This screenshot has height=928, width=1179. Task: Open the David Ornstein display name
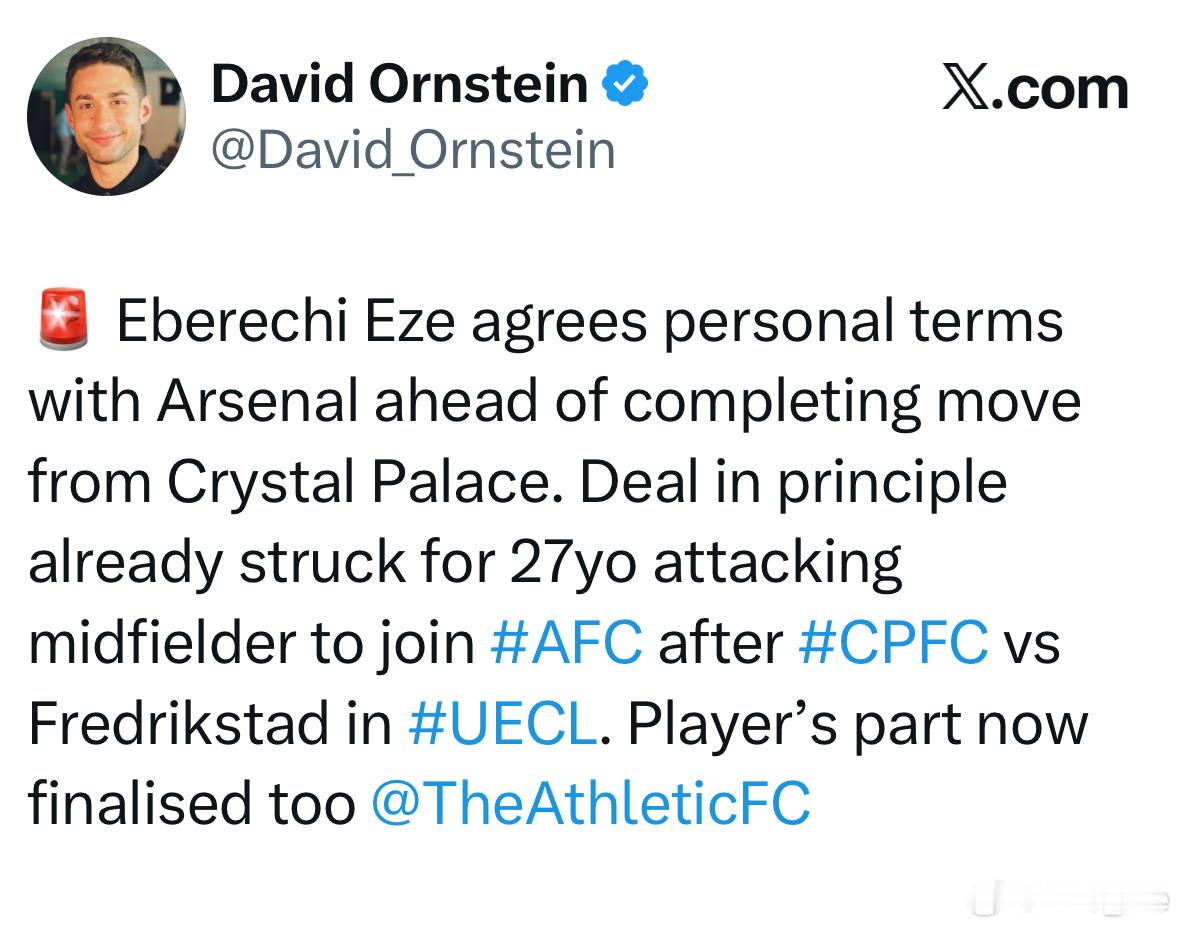(399, 83)
